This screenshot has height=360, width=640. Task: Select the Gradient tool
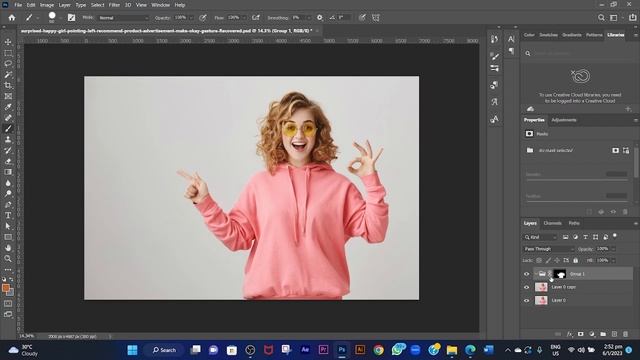(8, 172)
